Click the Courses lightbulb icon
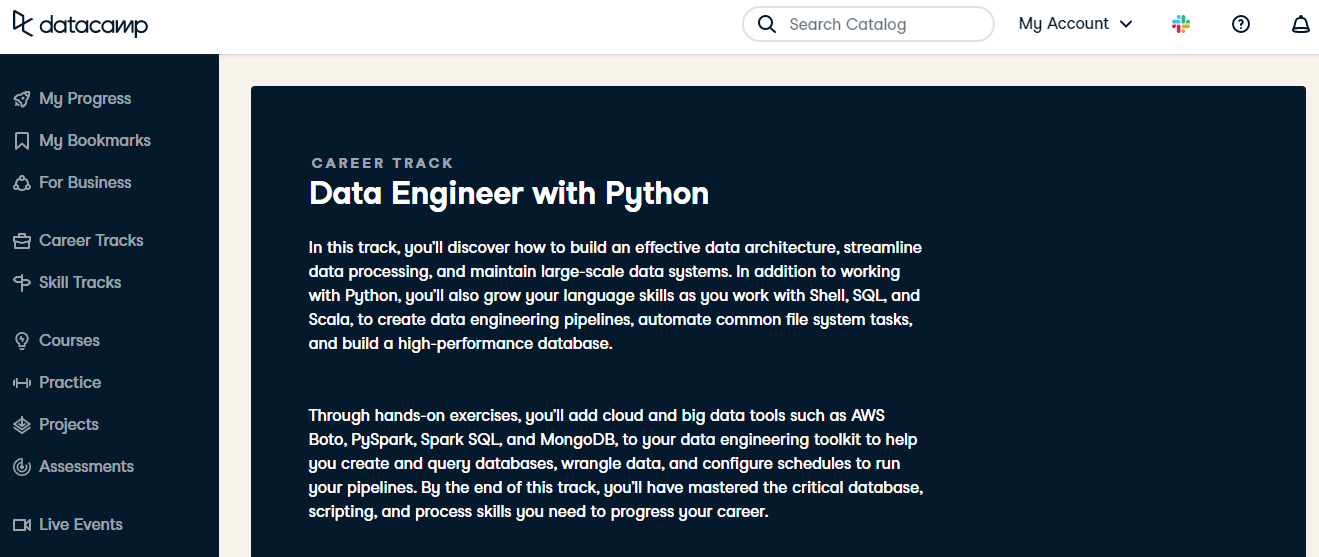The height and width of the screenshot is (557, 1319). (22, 341)
